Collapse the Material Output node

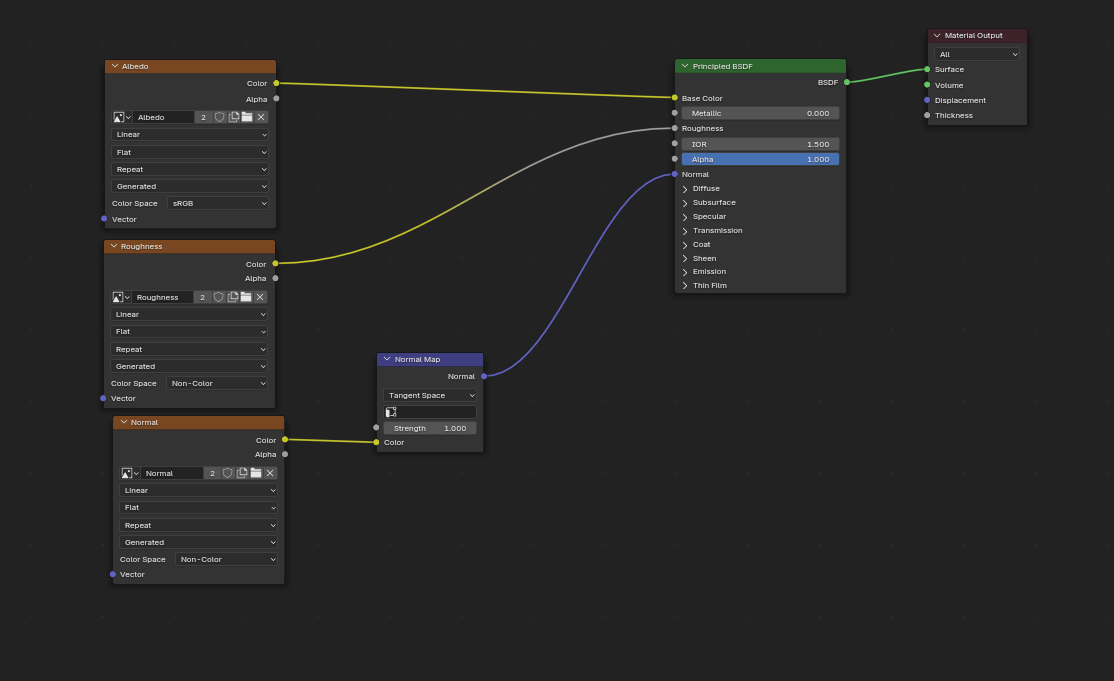[x=937, y=35]
